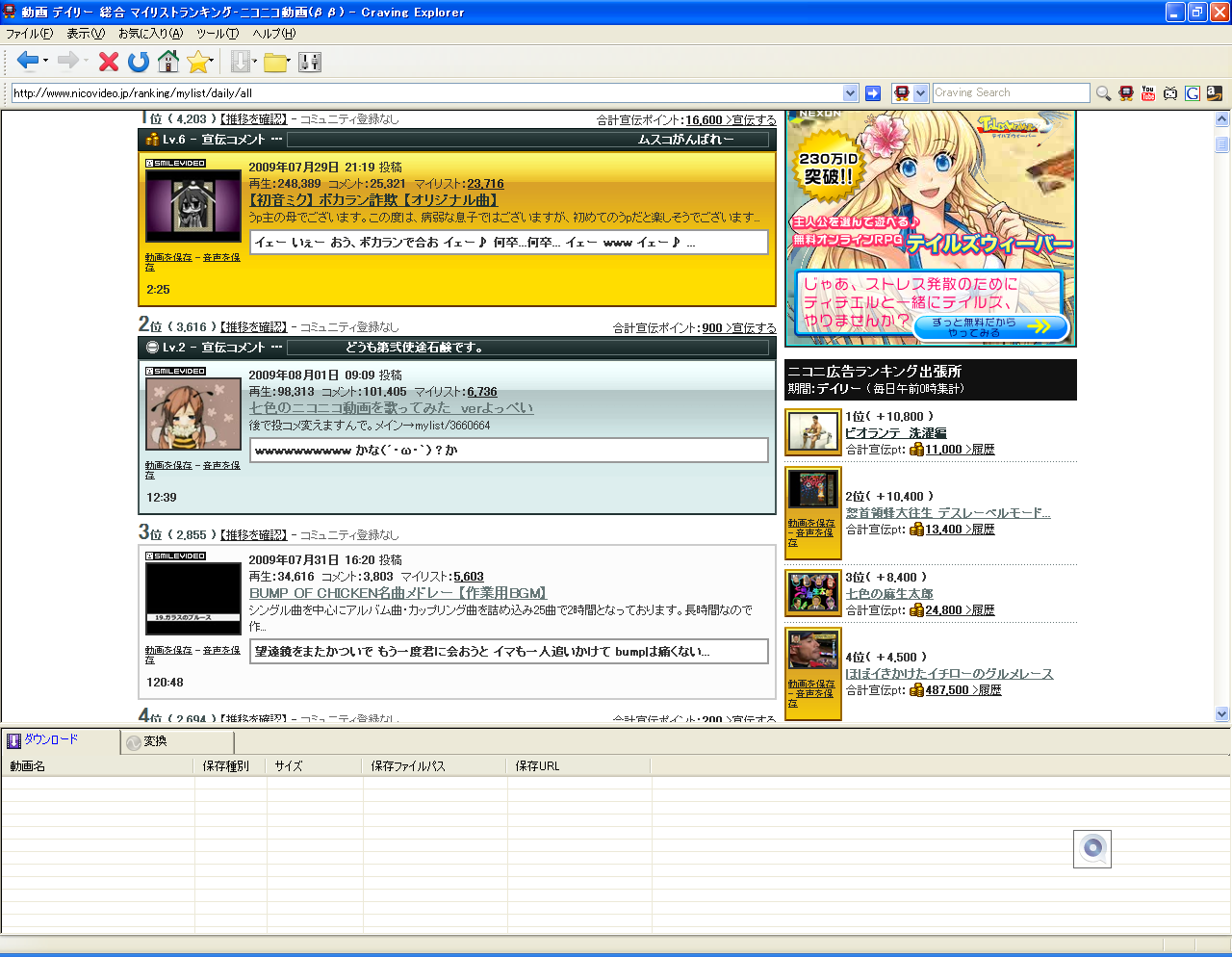Click the floating disc icon in the download panel
The width and height of the screenshot is (1232, 957).
1092,848
